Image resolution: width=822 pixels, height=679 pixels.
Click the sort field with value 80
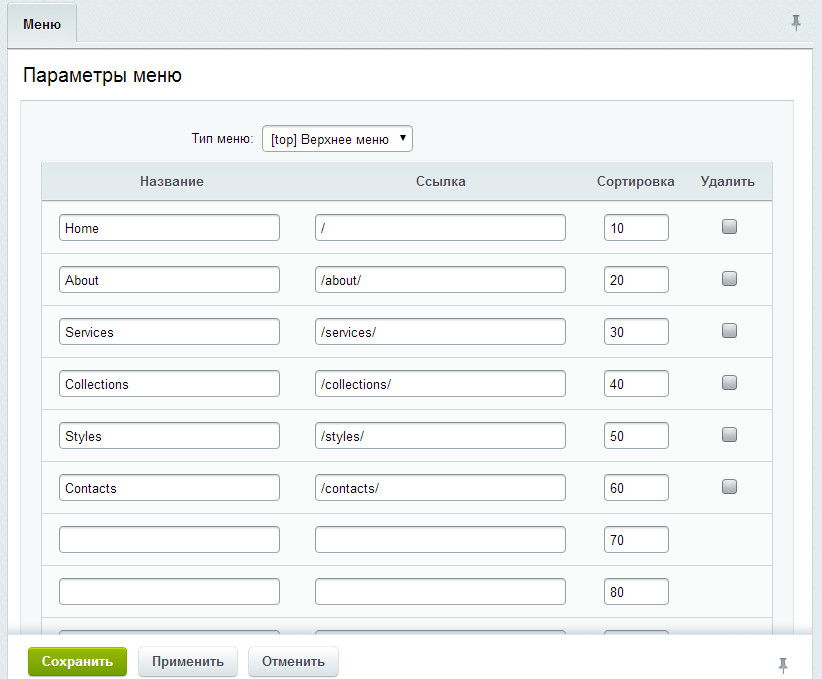coord(636,591)
